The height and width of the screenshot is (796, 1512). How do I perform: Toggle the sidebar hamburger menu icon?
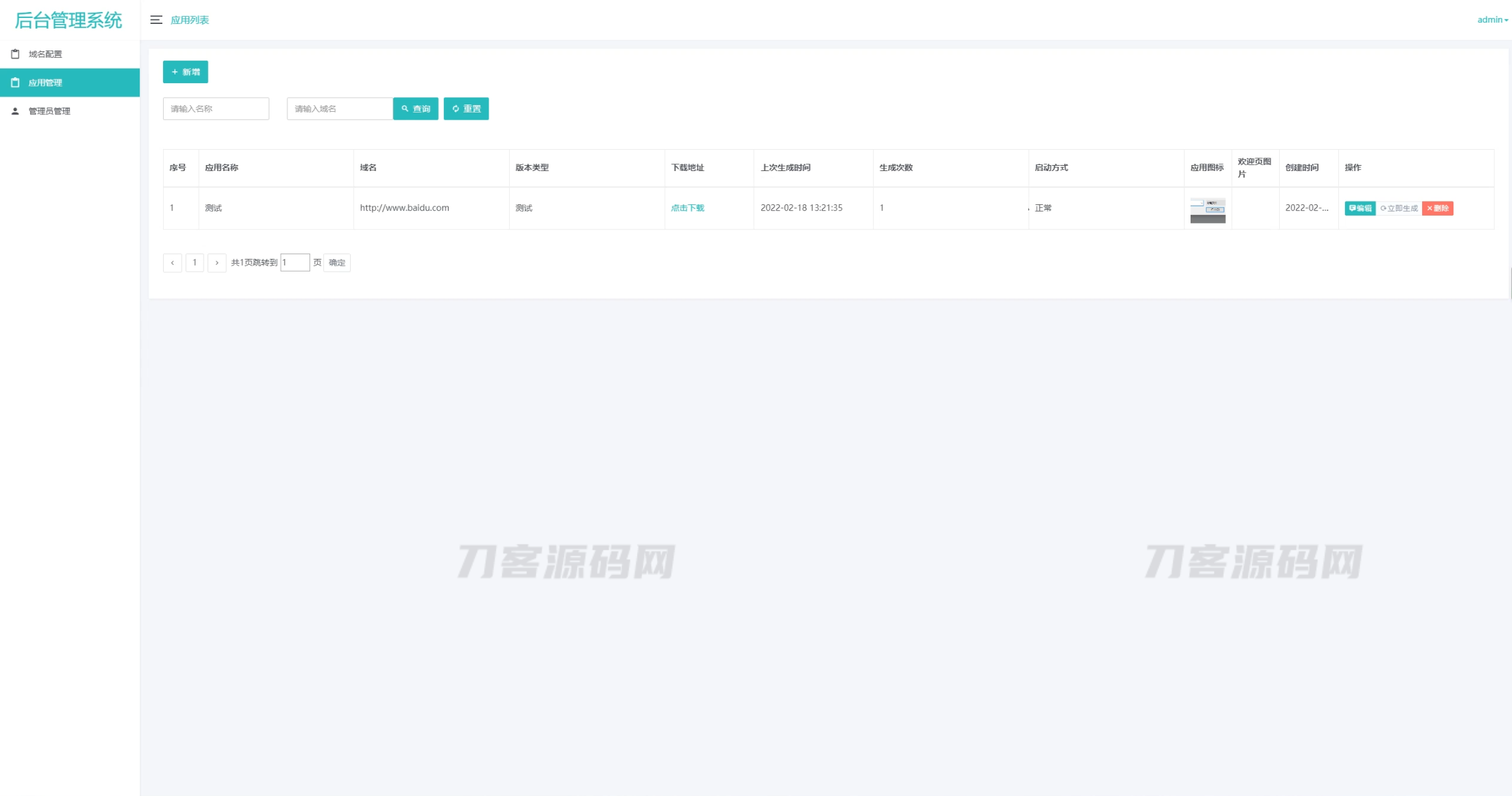[x=156, y=20]
